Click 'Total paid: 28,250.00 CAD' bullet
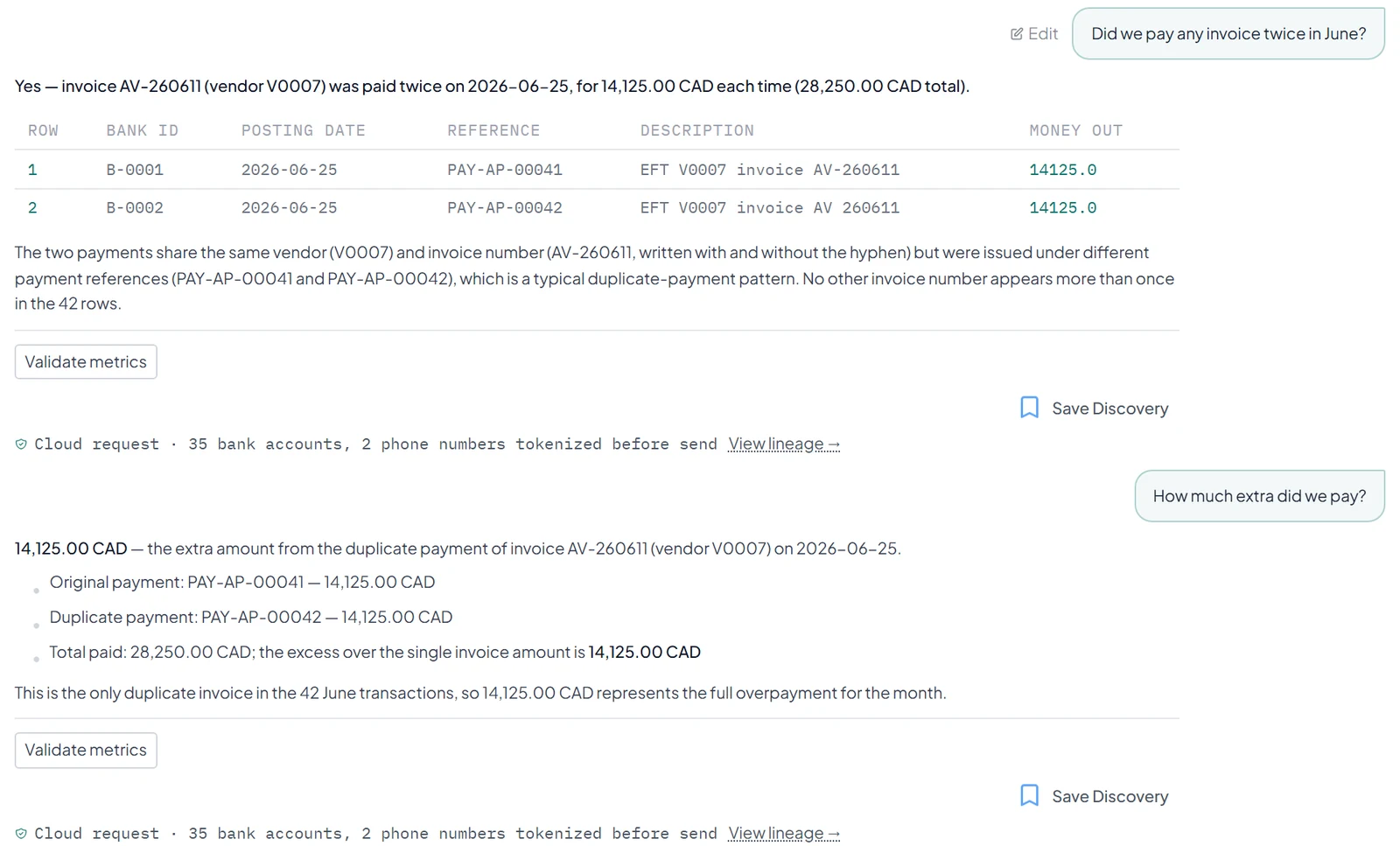 (x=374, y=652)
